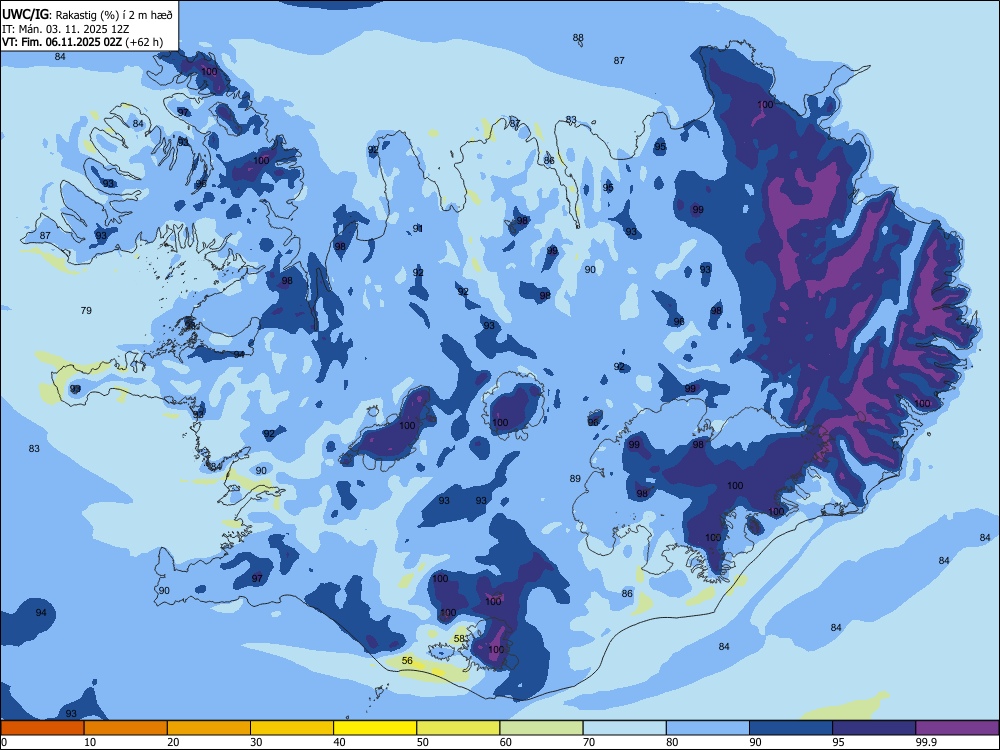Pick the light green 60–70 legend swatch
Image resolution: width=1000 pixels, height=750 pixels.
tap(541, 728)
